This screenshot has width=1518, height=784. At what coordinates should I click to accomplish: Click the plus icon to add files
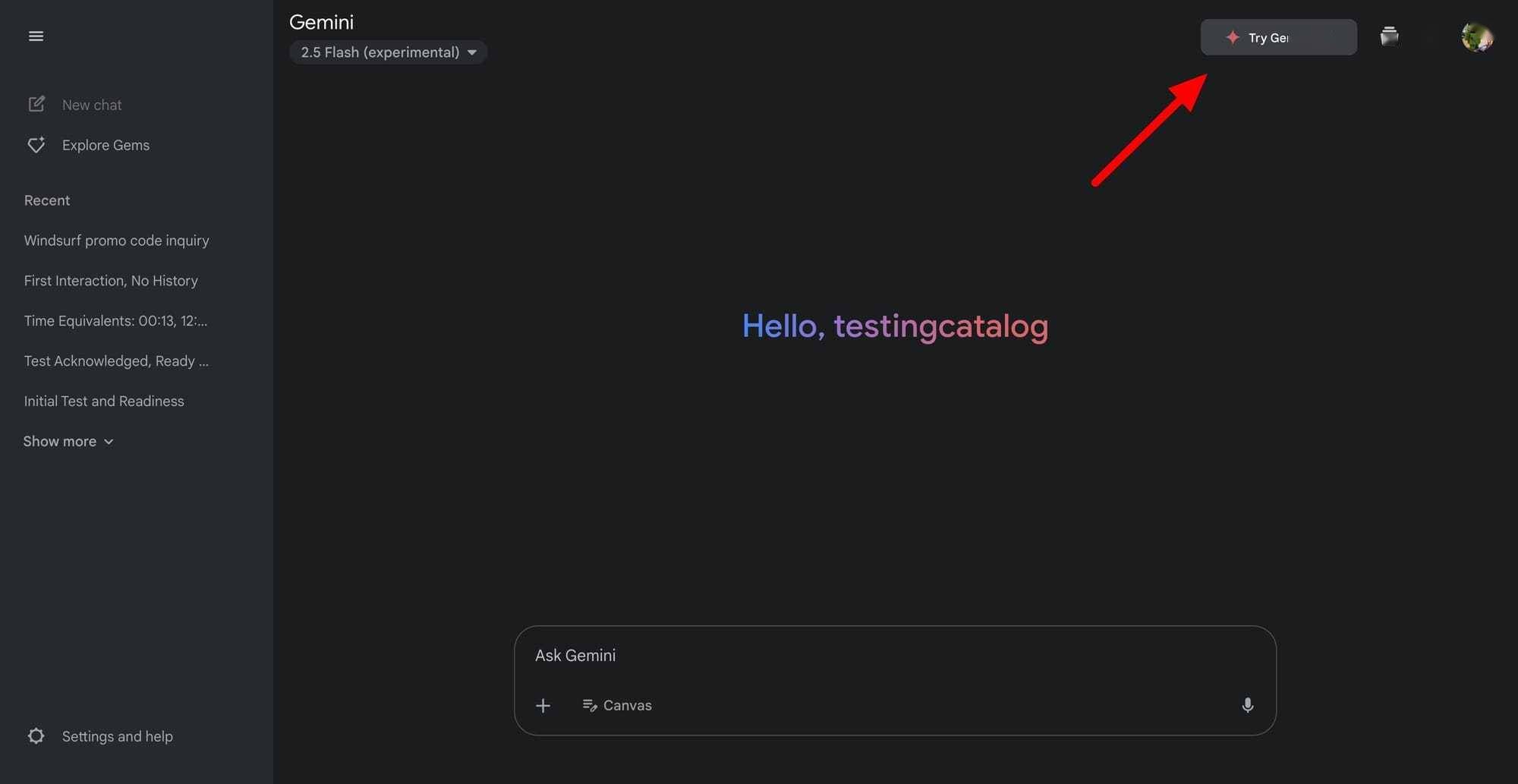pos(543,706)
